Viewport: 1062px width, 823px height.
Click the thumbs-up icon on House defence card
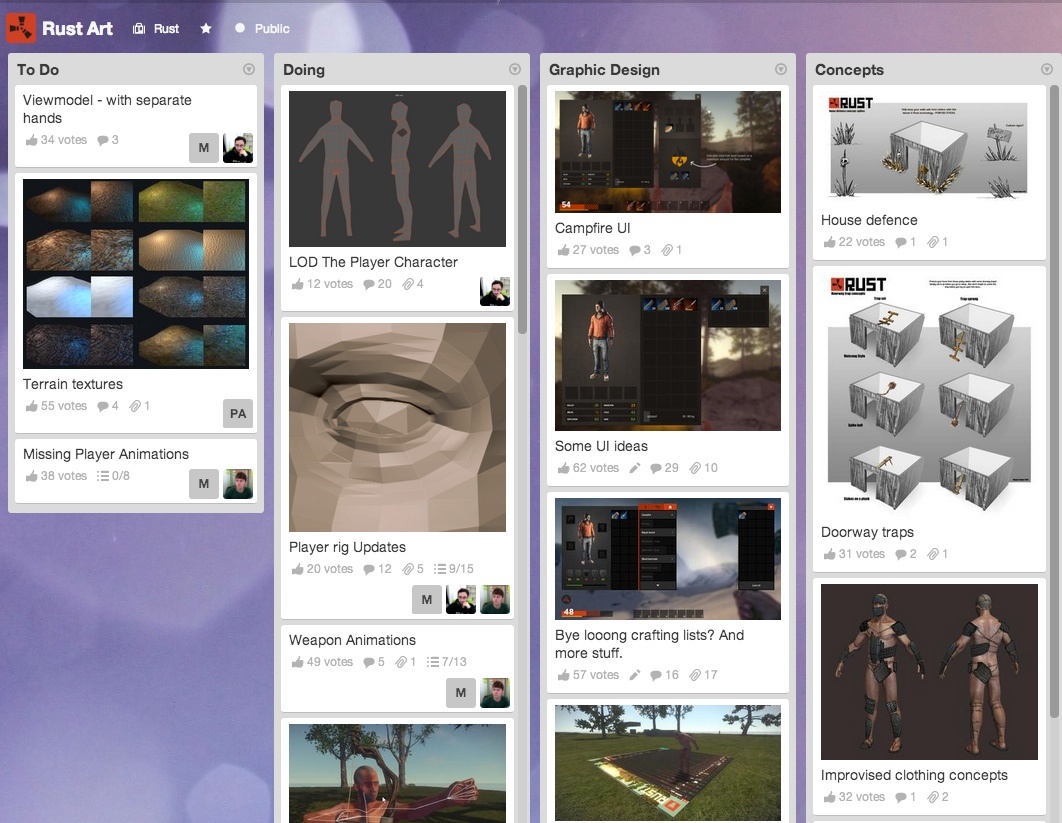(x=830, y=242)
